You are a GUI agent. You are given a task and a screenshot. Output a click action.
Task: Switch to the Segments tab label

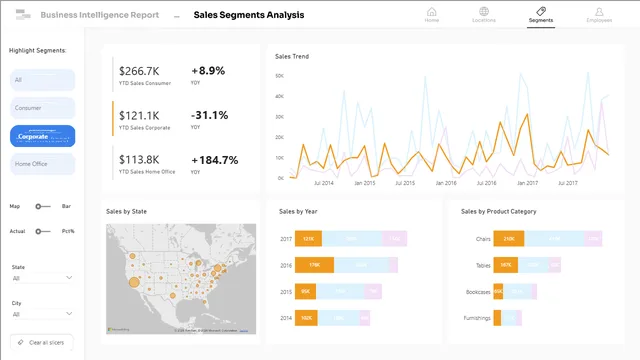541,20
